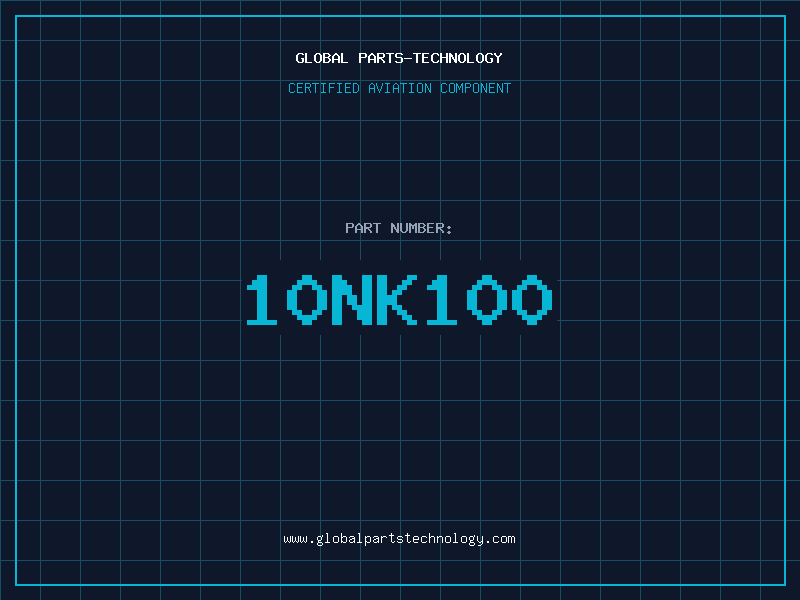Click the www prefix of the URL
Viewport: 800px width, 600px height.
point(295,538)
